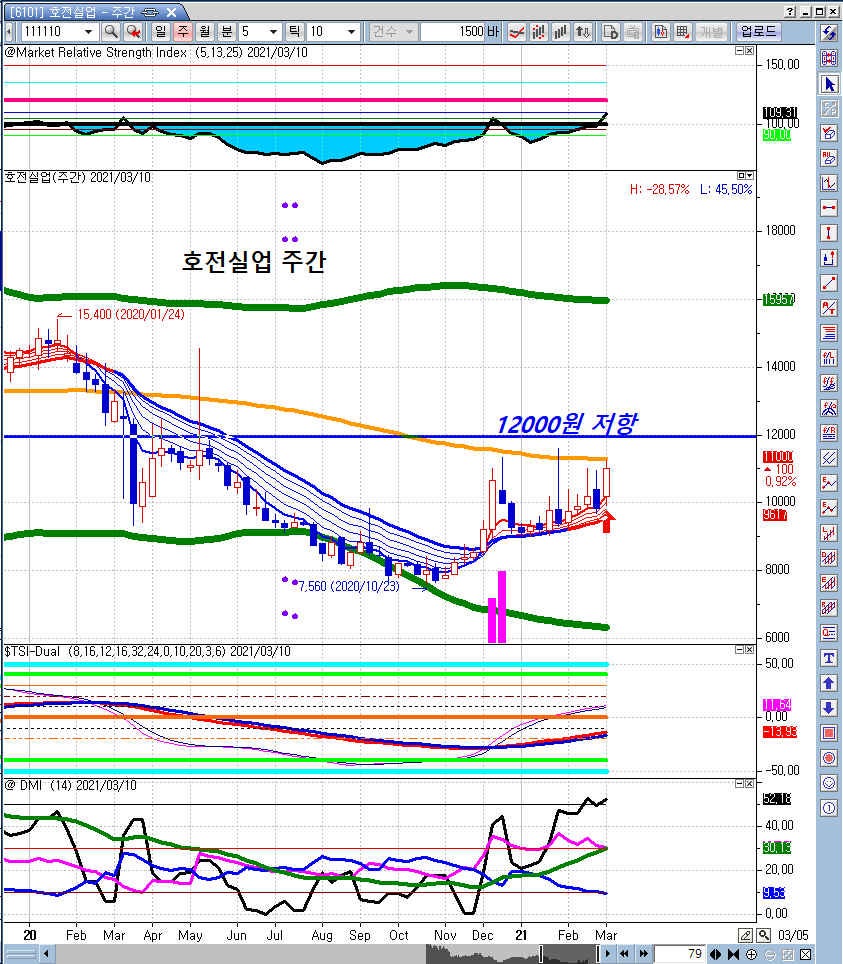The width and height of the screenshot is (843, 964).
Task: Switch chart to daily (일) period
Action: (x=160, y=31)
